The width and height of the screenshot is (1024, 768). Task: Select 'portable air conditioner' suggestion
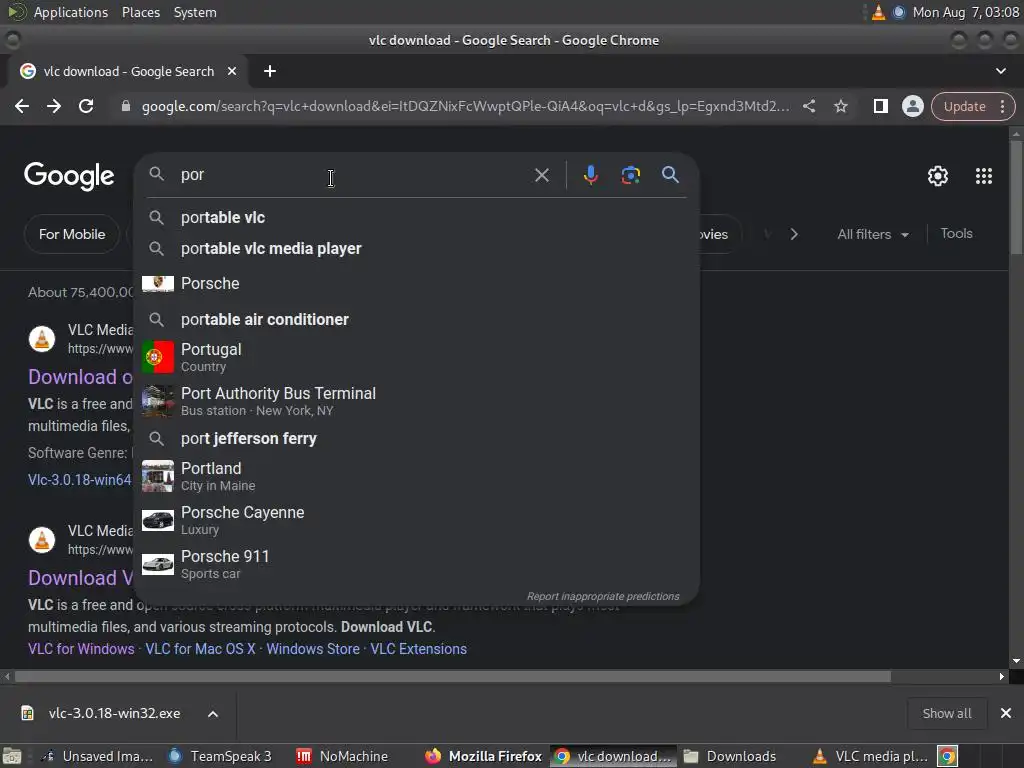[416, 319]
